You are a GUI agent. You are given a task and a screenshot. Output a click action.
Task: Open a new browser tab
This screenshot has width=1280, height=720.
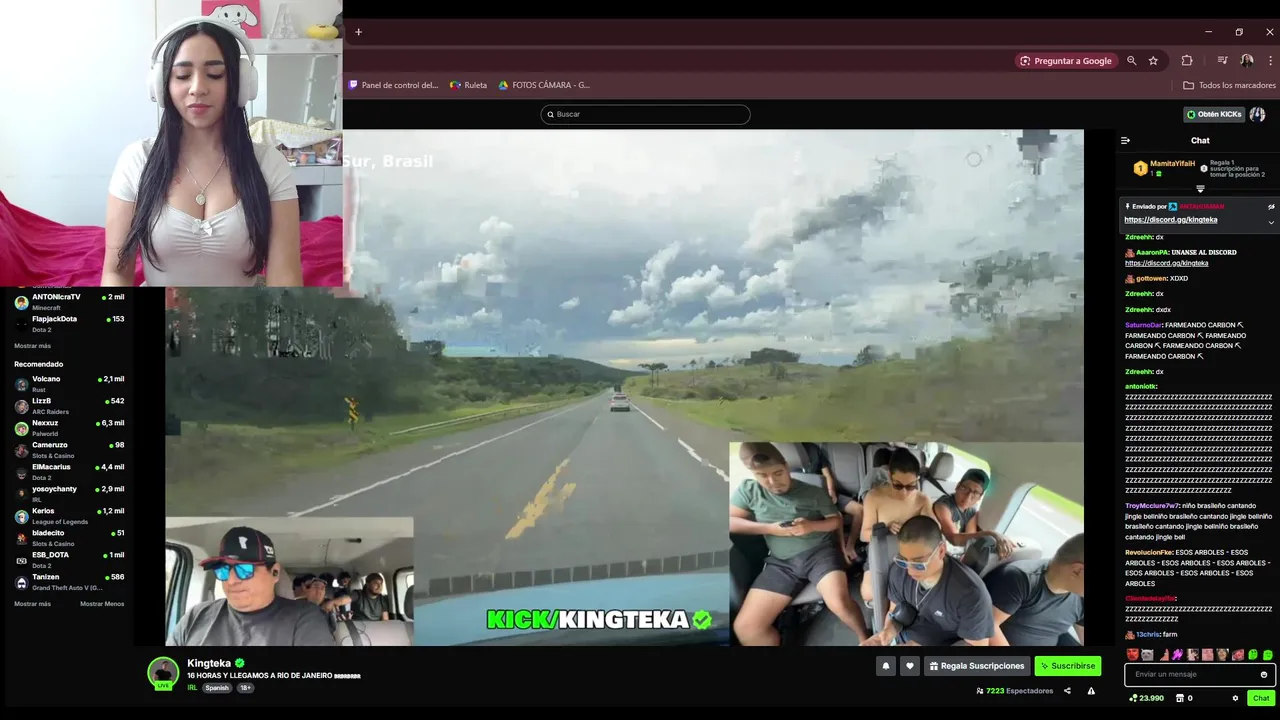(x=358, y=32)
